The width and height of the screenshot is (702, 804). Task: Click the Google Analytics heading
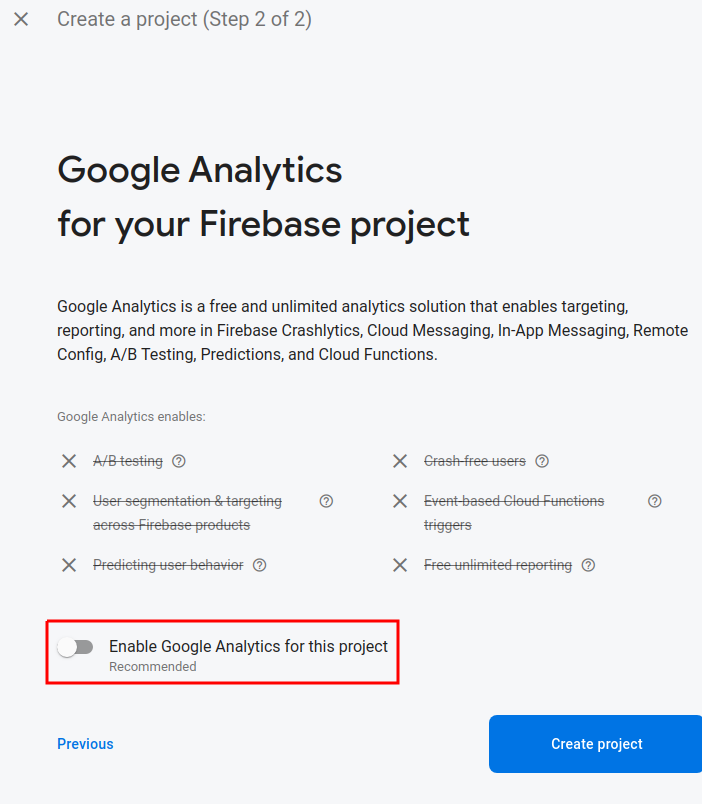tap(199, 171)
